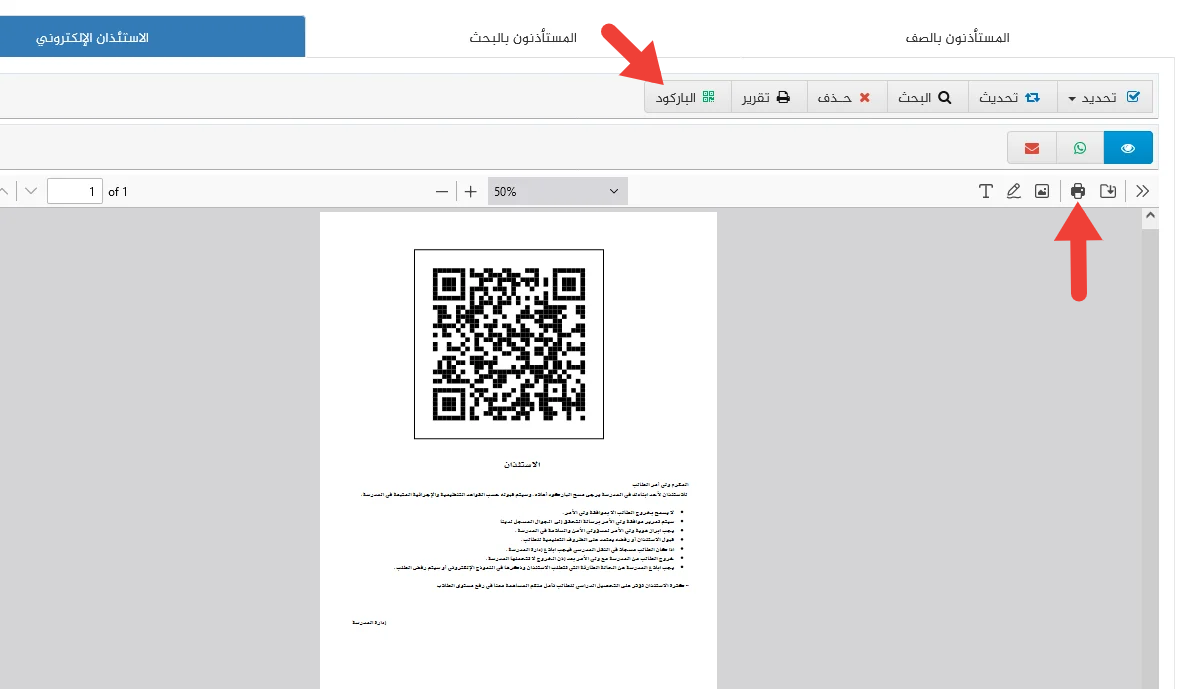
Task: Click the 'of 1' page count text
Action: [x=118, y=192]
